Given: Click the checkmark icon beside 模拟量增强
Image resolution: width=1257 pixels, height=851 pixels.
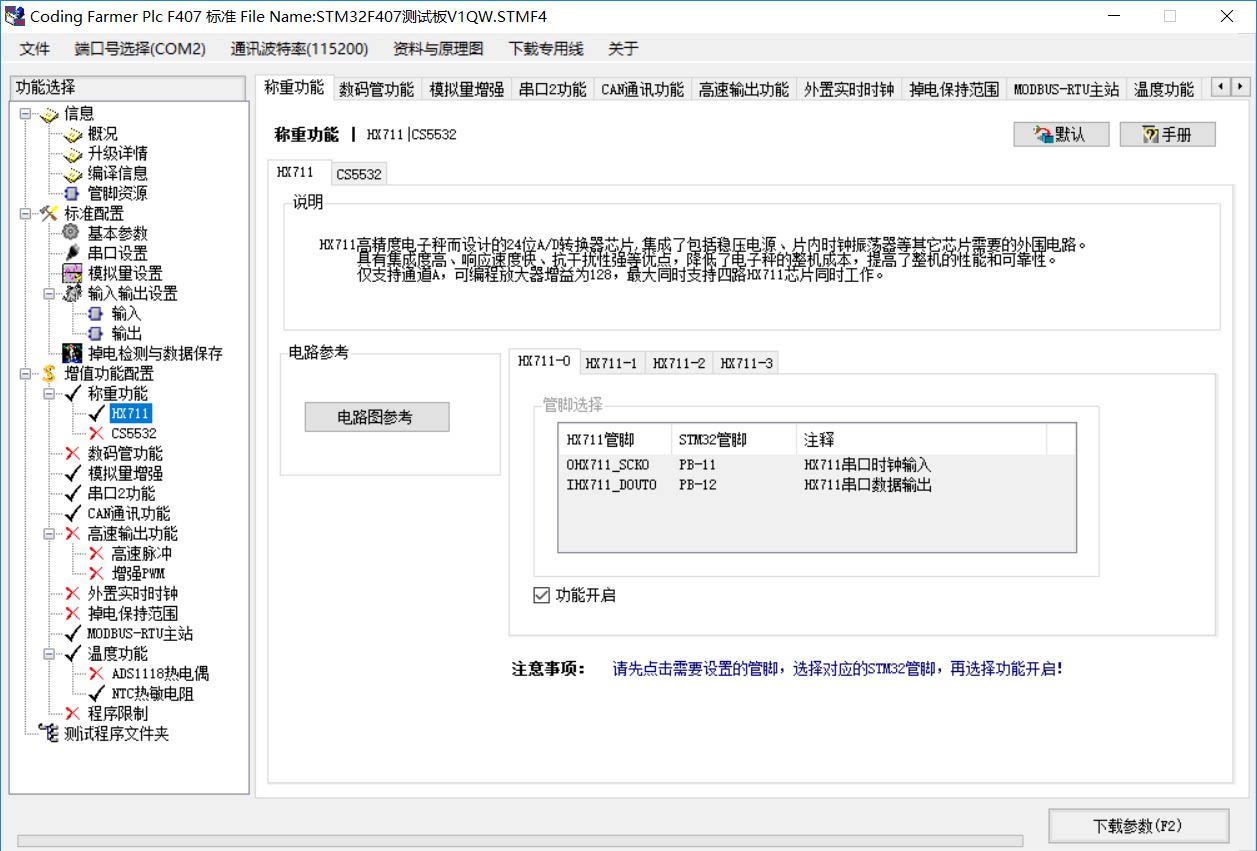Looking at the screenshot, I should tap(72, 474).
